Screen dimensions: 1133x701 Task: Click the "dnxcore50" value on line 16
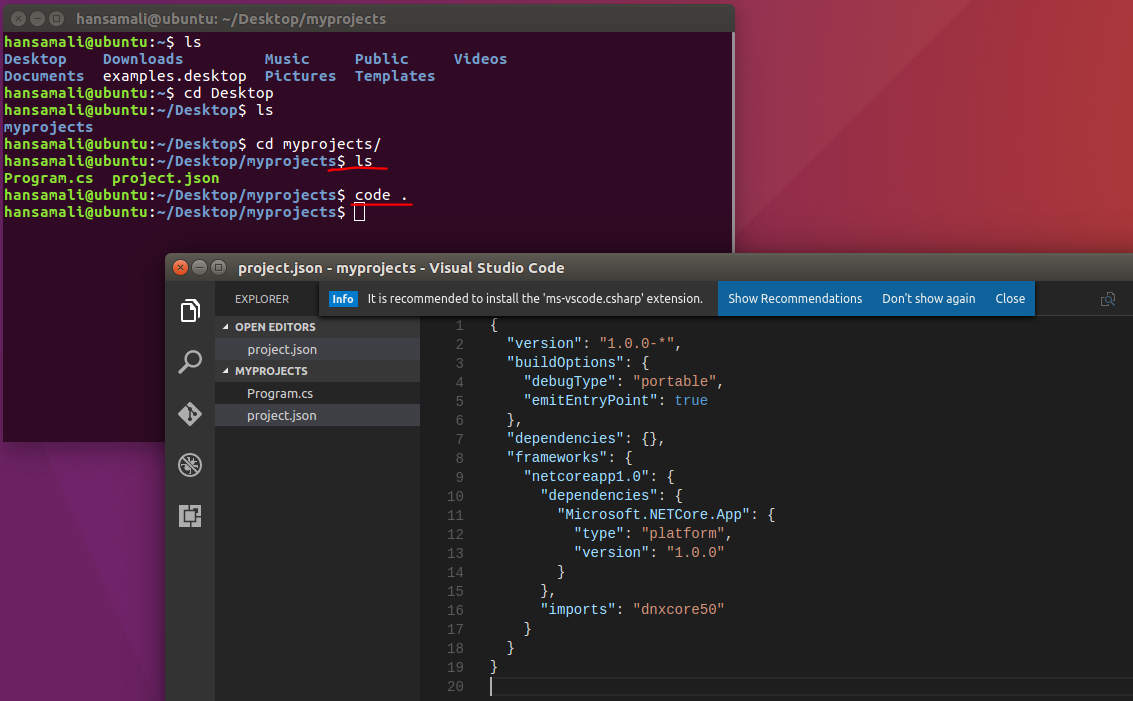click(x=678, y=609)
